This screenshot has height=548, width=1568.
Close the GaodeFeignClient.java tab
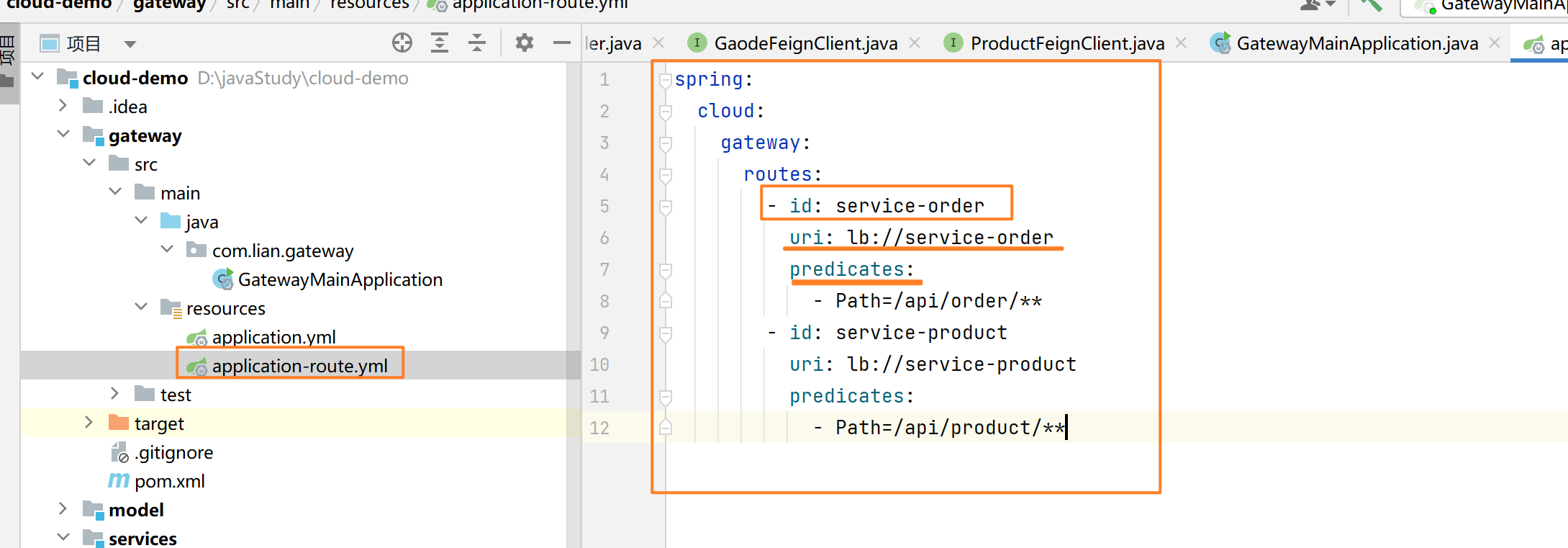tap(915, 42)
